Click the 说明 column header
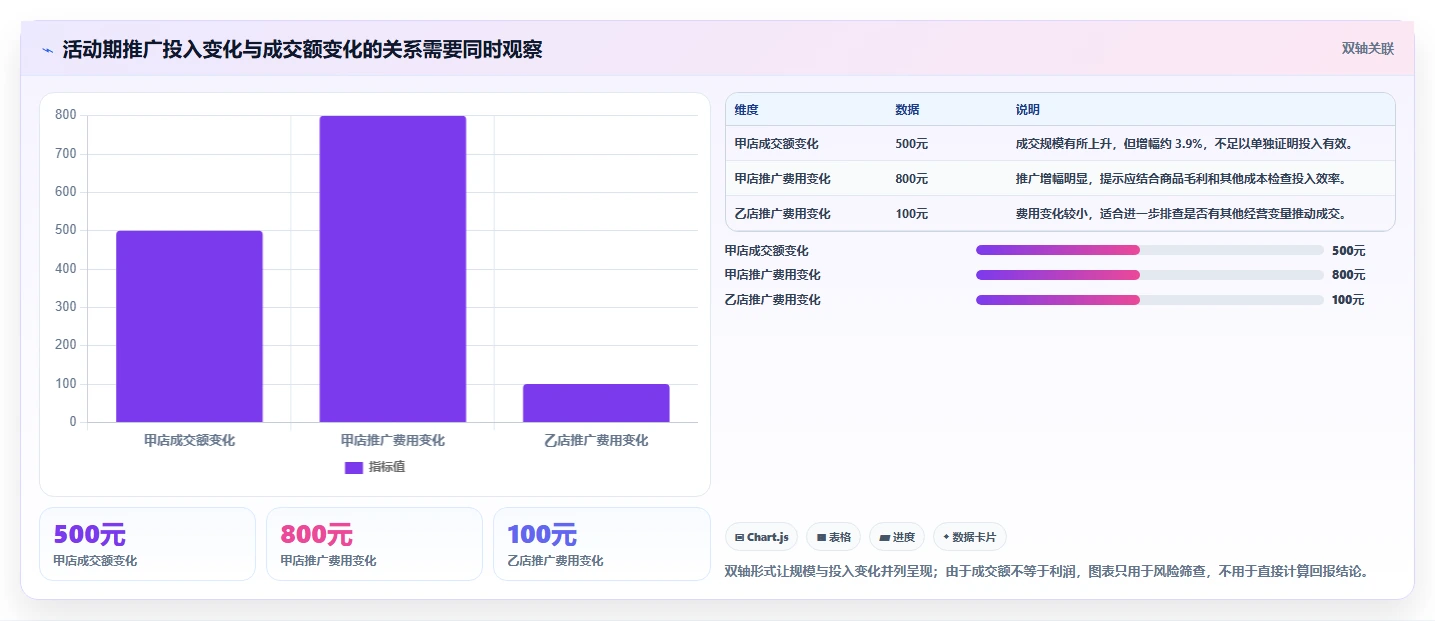The height and width of the screenshot is (621, 1435). (x=1027, y=110)
